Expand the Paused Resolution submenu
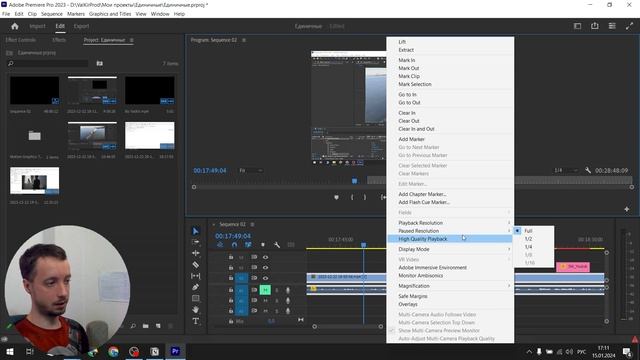The width and height of the screenshot is (640, 360). [450, 231]
